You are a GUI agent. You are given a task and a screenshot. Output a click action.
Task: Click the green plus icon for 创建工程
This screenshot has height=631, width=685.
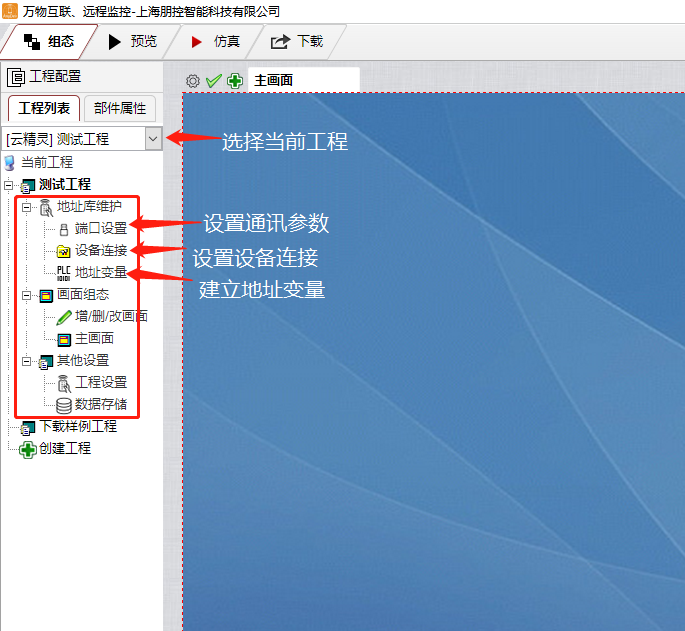[28, 449]
